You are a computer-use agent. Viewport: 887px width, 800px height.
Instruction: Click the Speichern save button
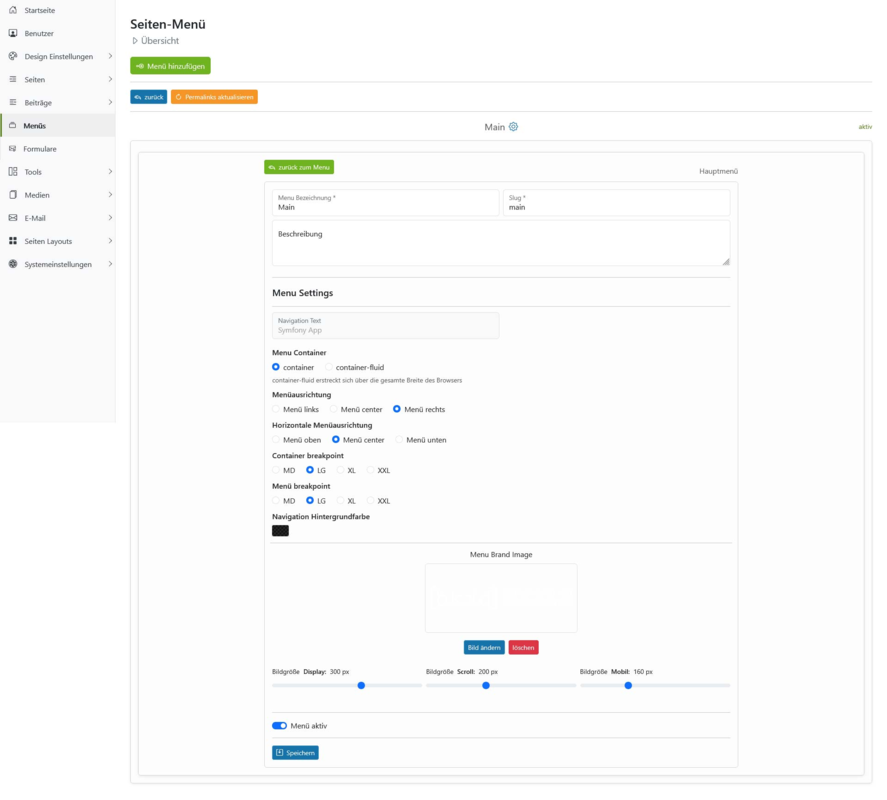pos(295,752)
